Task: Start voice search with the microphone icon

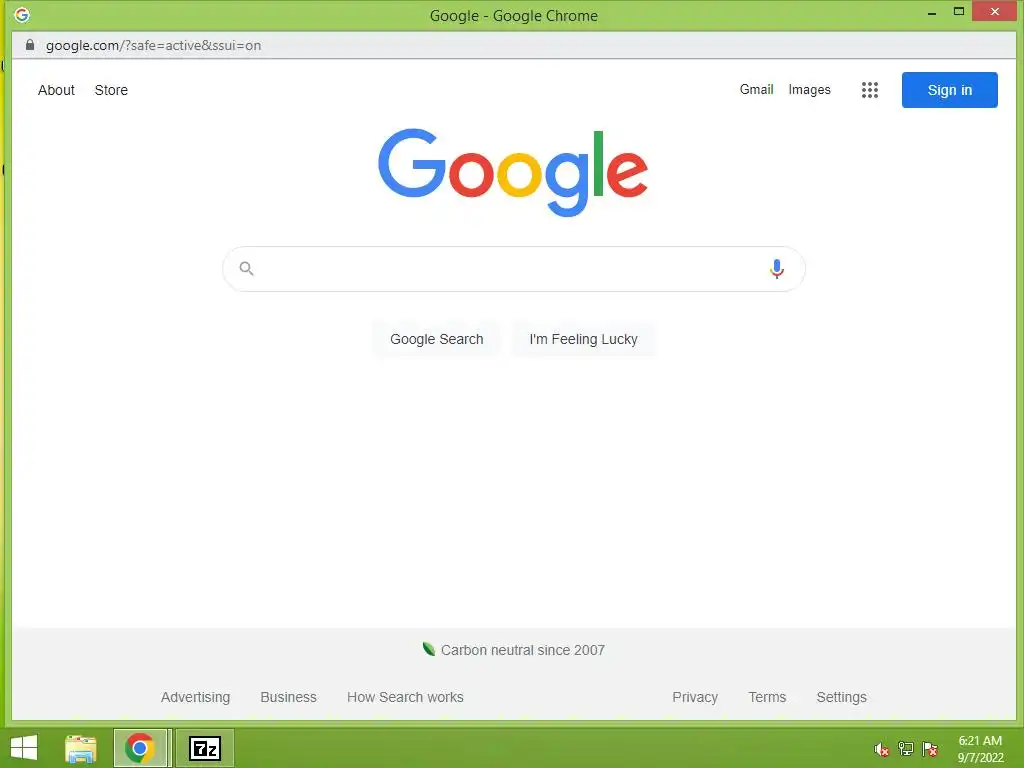Action: coord(776,268)
